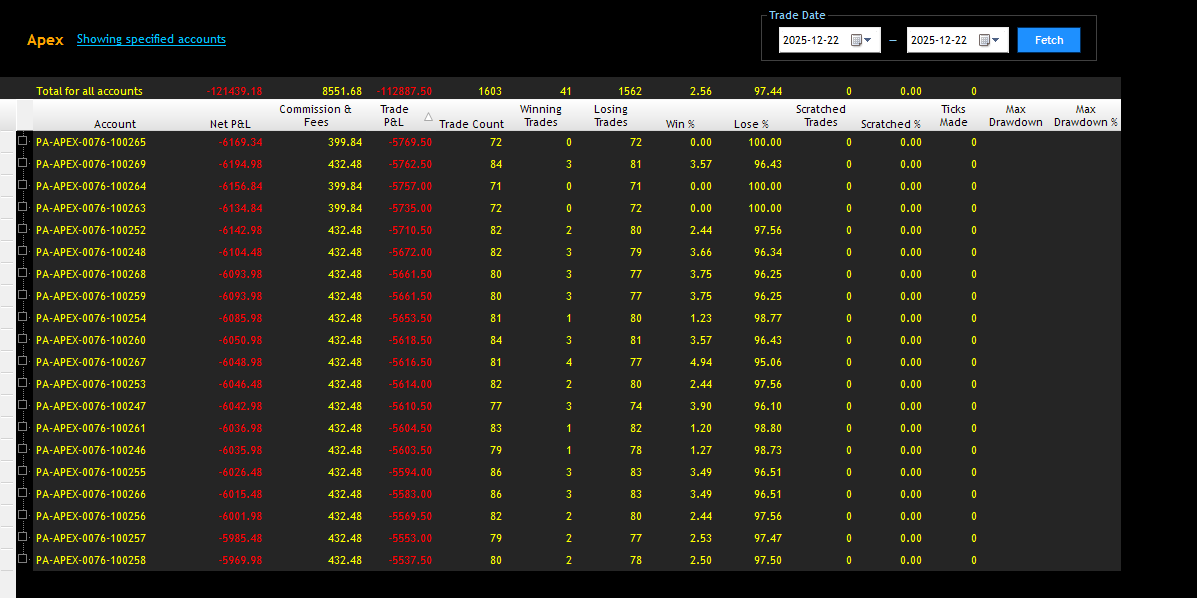Click total lose percentage 97.44
The image size is (1197, 598).
(768, 91)
